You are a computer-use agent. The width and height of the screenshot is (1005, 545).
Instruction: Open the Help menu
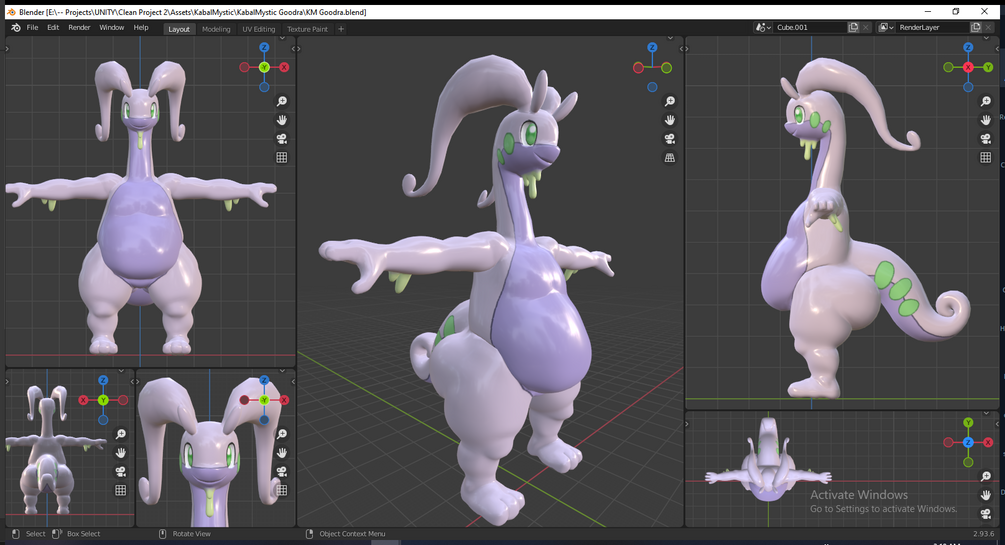click(x=141, y=28)
